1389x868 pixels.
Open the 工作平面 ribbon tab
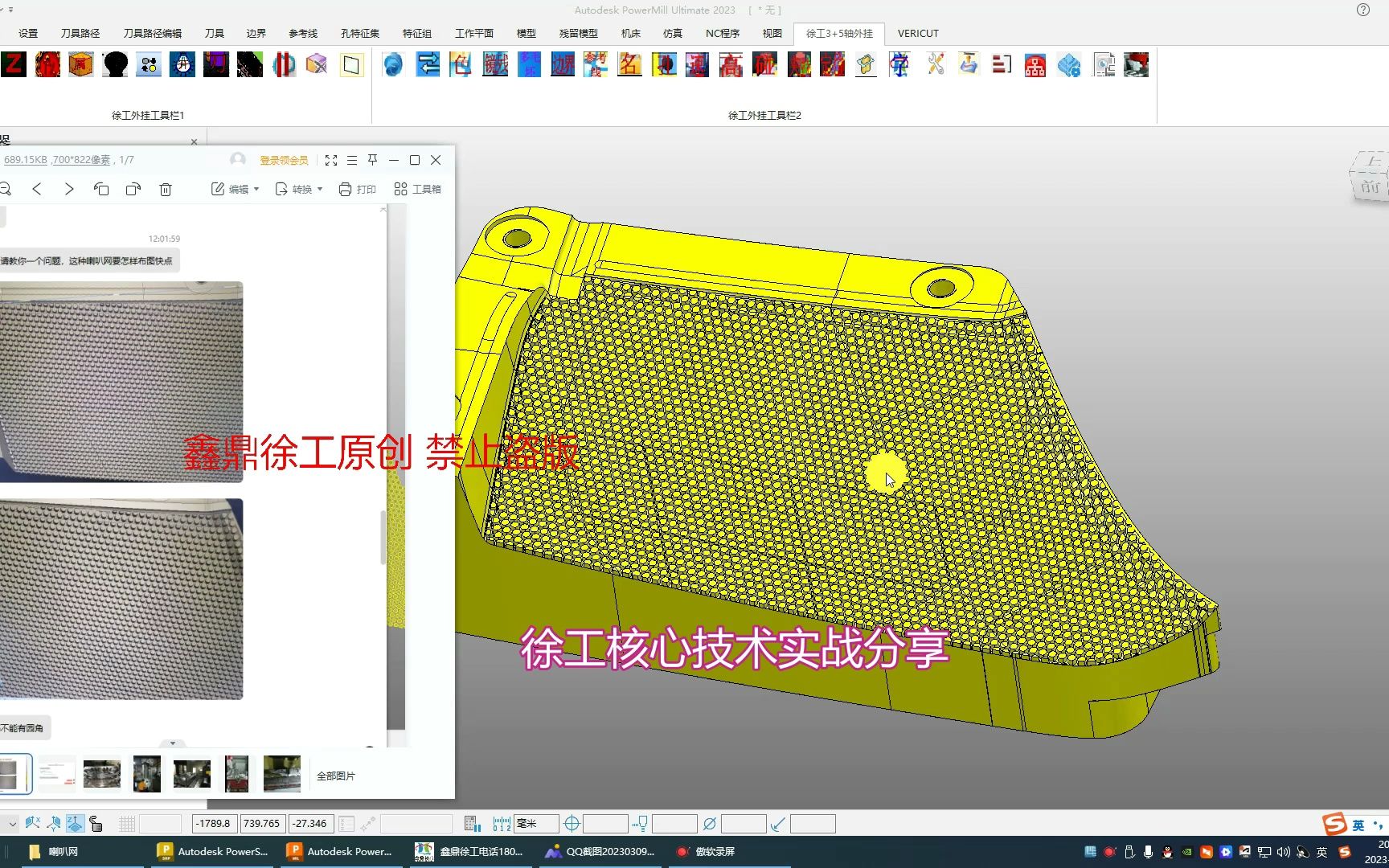[x=474, y=33]
